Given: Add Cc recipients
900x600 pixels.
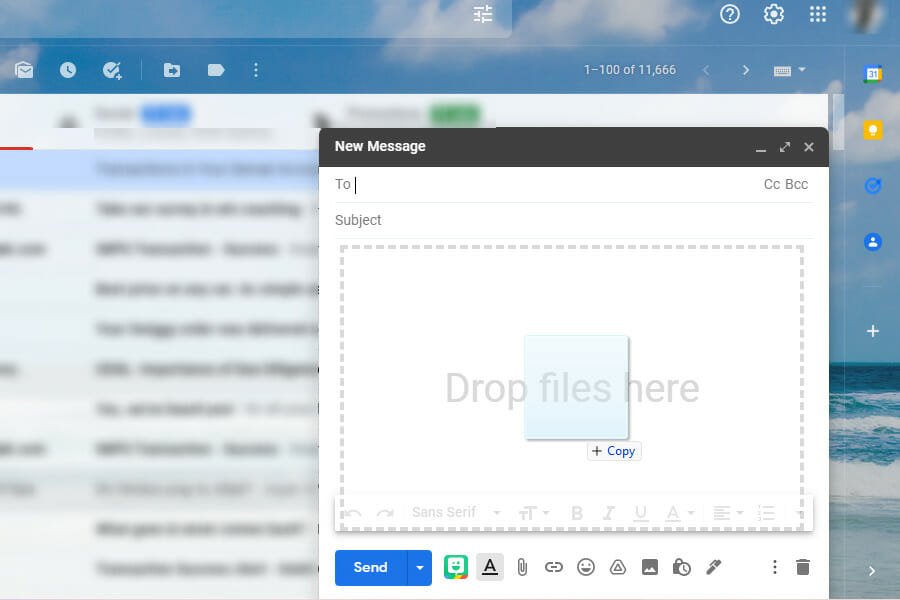Looking at the screenshot, I should 772,184.
